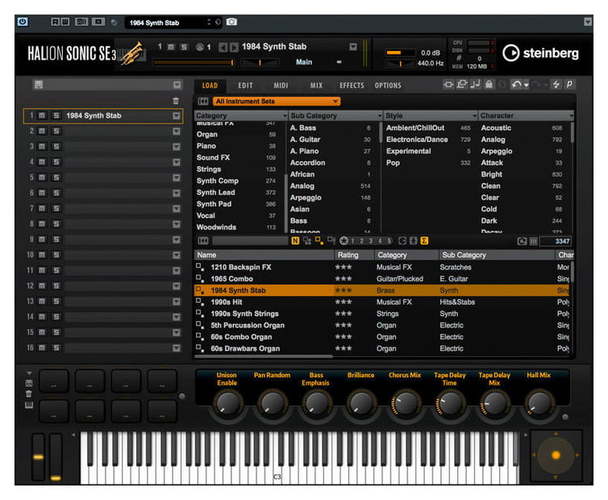Image resolution: width=608 pixels, height=500 pixels.
Task: Open load menu for slot 1
Action: (x=176, y=116)
